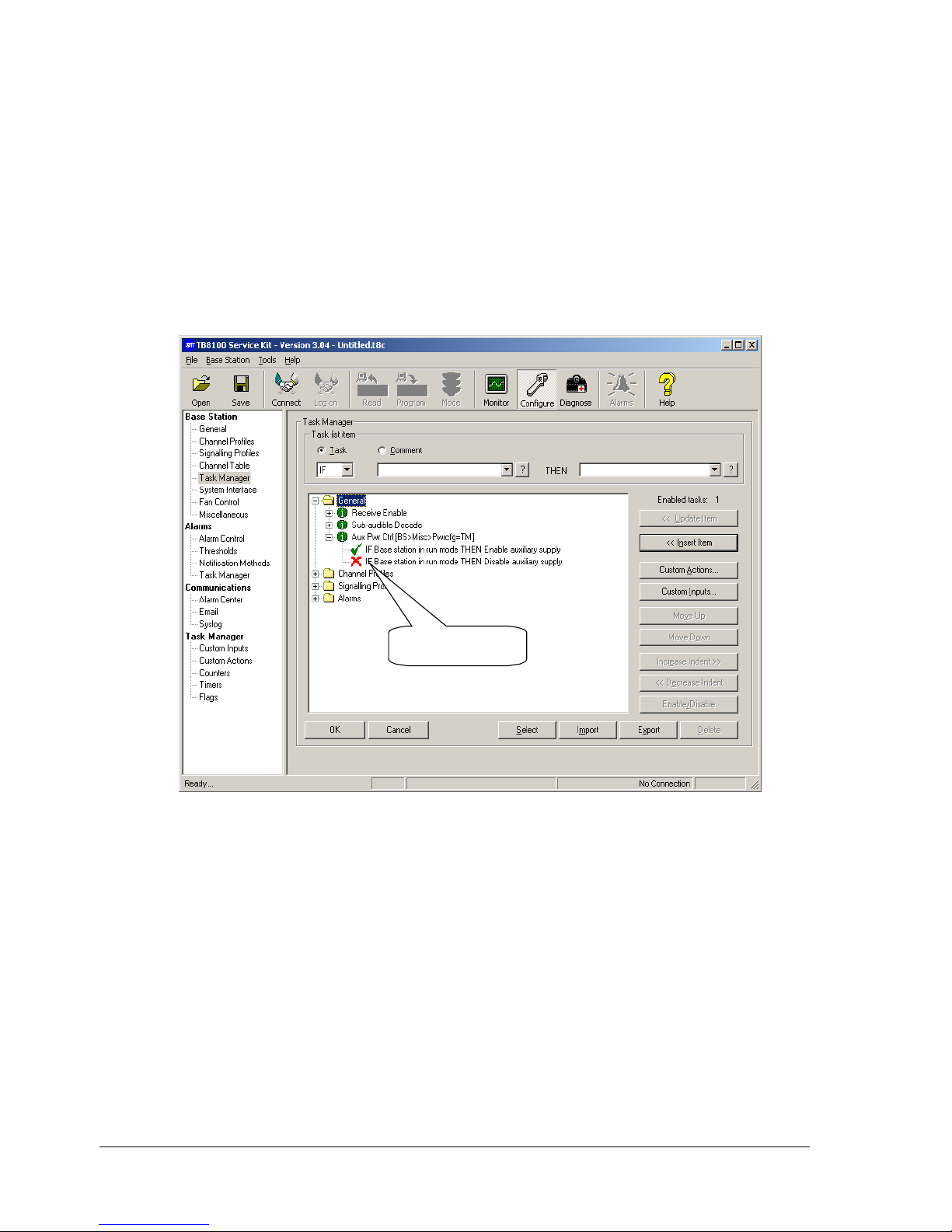Click the General folder icon in task tree
Image resolution: width=952 pixels, height=1232 pixels.
328,501
